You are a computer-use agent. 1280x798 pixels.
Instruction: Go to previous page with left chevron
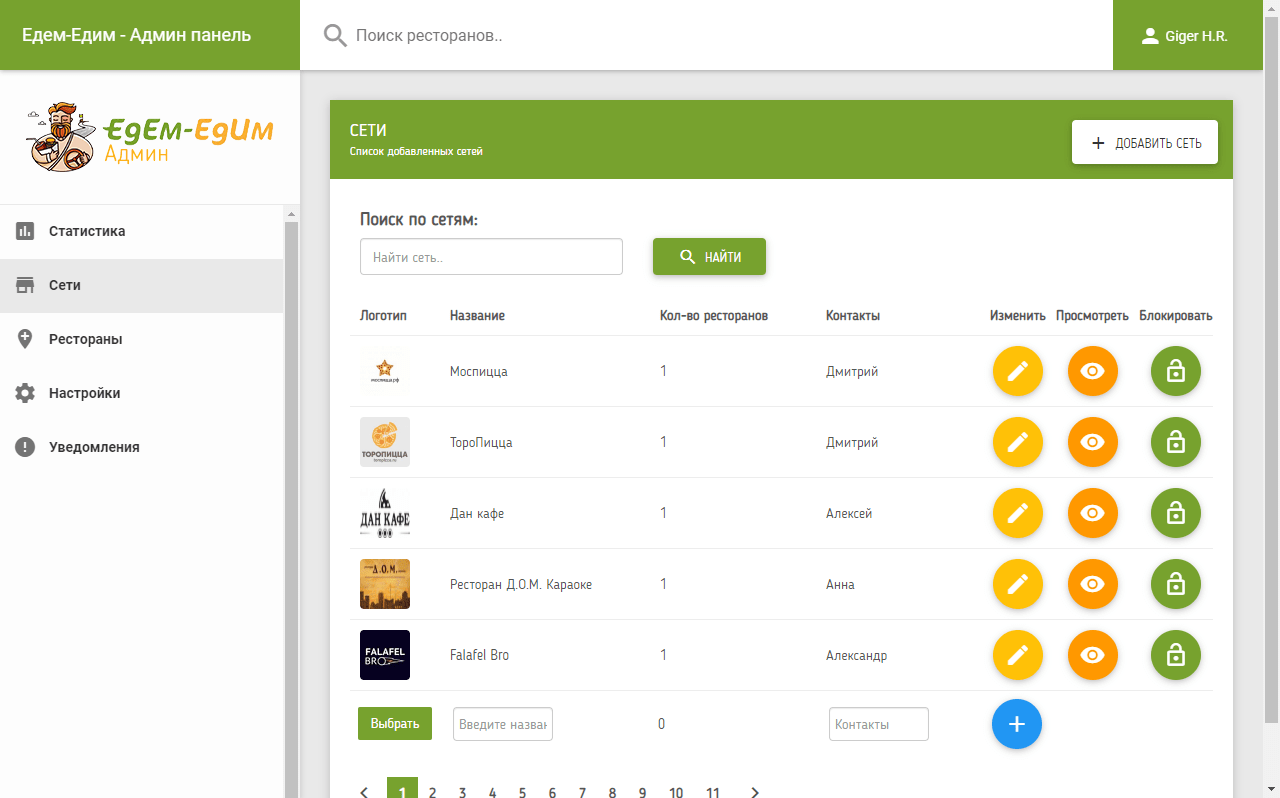(x=364, y=793)
